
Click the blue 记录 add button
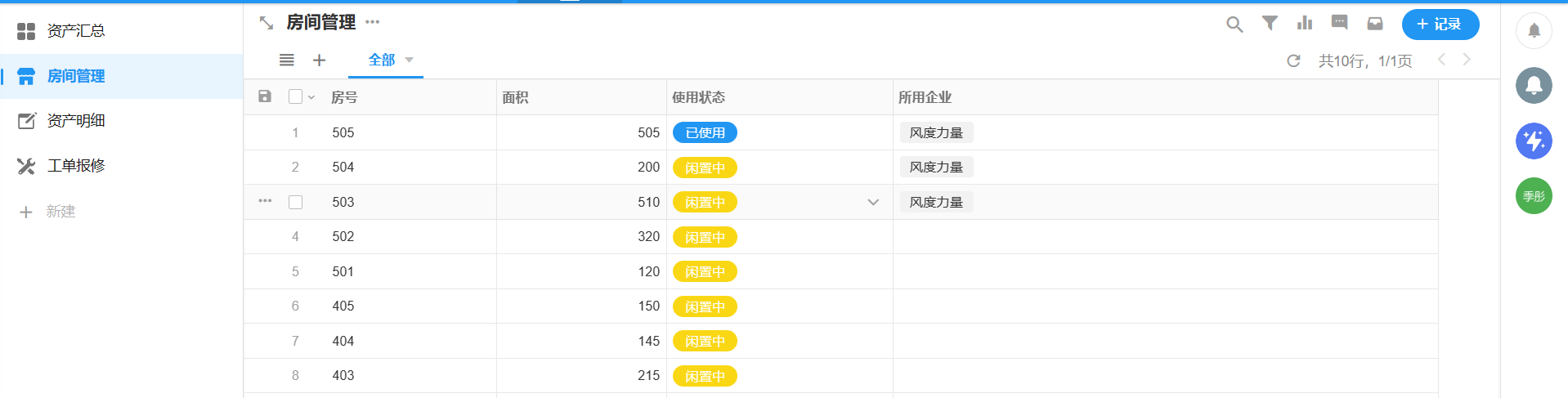pyautogui.click(x=1440, y=25)
